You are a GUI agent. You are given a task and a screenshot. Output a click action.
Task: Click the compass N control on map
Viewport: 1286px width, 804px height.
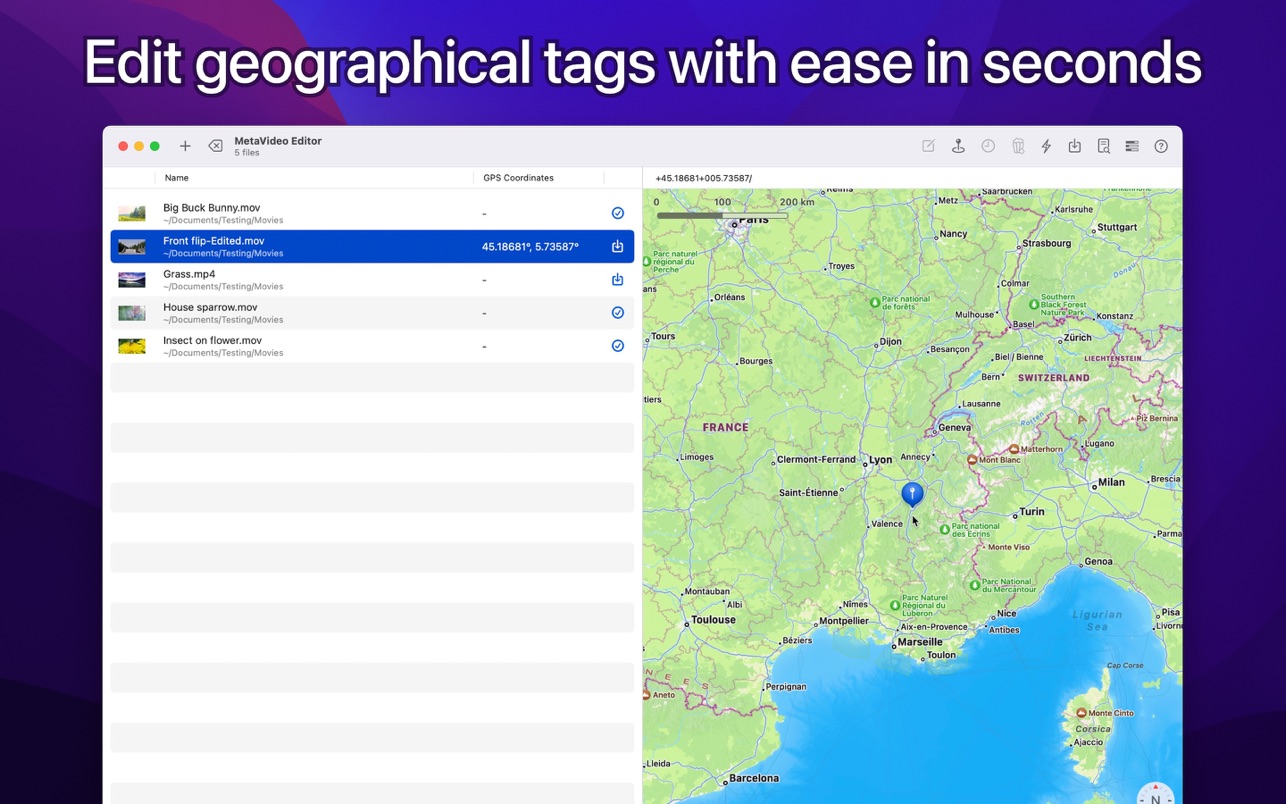[x=1156, y=794]
